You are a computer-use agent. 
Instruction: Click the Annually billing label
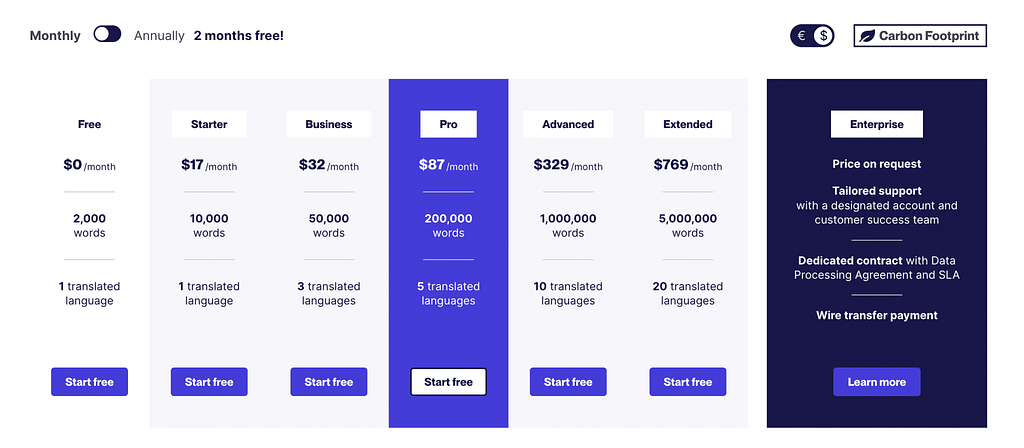160,36
